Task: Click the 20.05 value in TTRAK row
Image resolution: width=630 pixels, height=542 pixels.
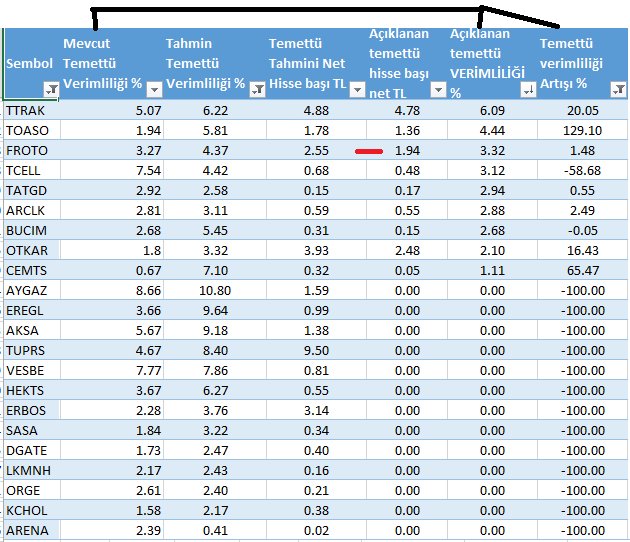Action: (583, 110)
